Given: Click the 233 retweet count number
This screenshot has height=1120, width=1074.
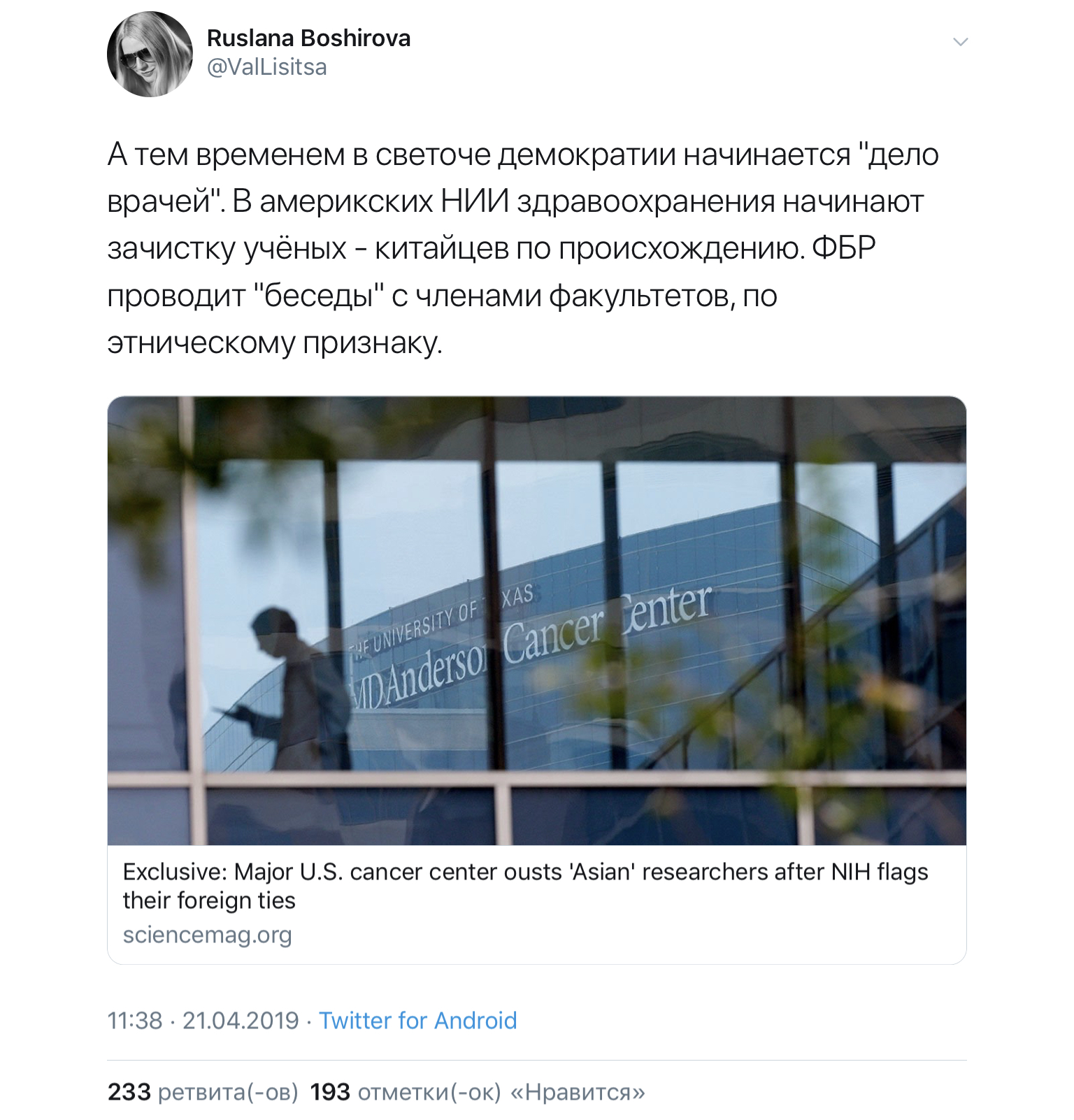Looking at the screenshot, I should [129, 1091].
